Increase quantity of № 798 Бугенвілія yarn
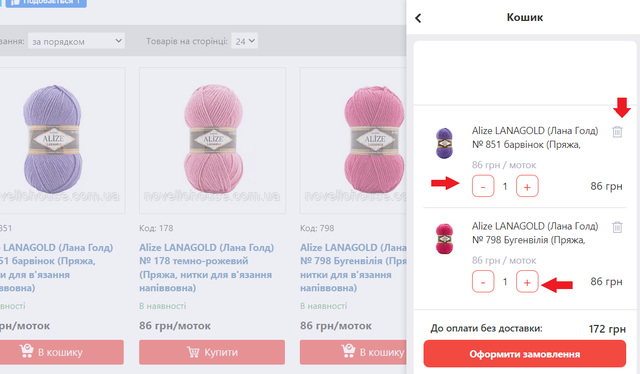The width and height of the screenshot is (640, 374). pyautogui.click(x=527, y=282)
